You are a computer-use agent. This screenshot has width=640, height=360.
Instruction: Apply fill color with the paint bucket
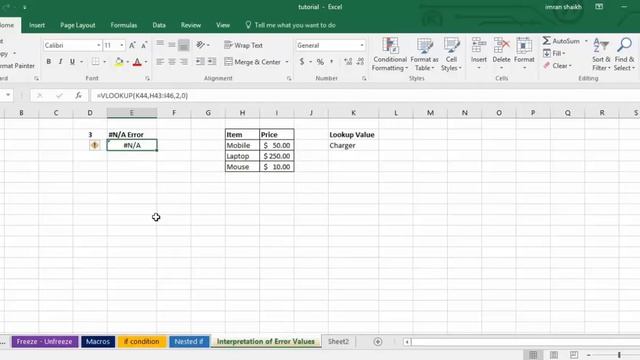click(x=119, y=62)
